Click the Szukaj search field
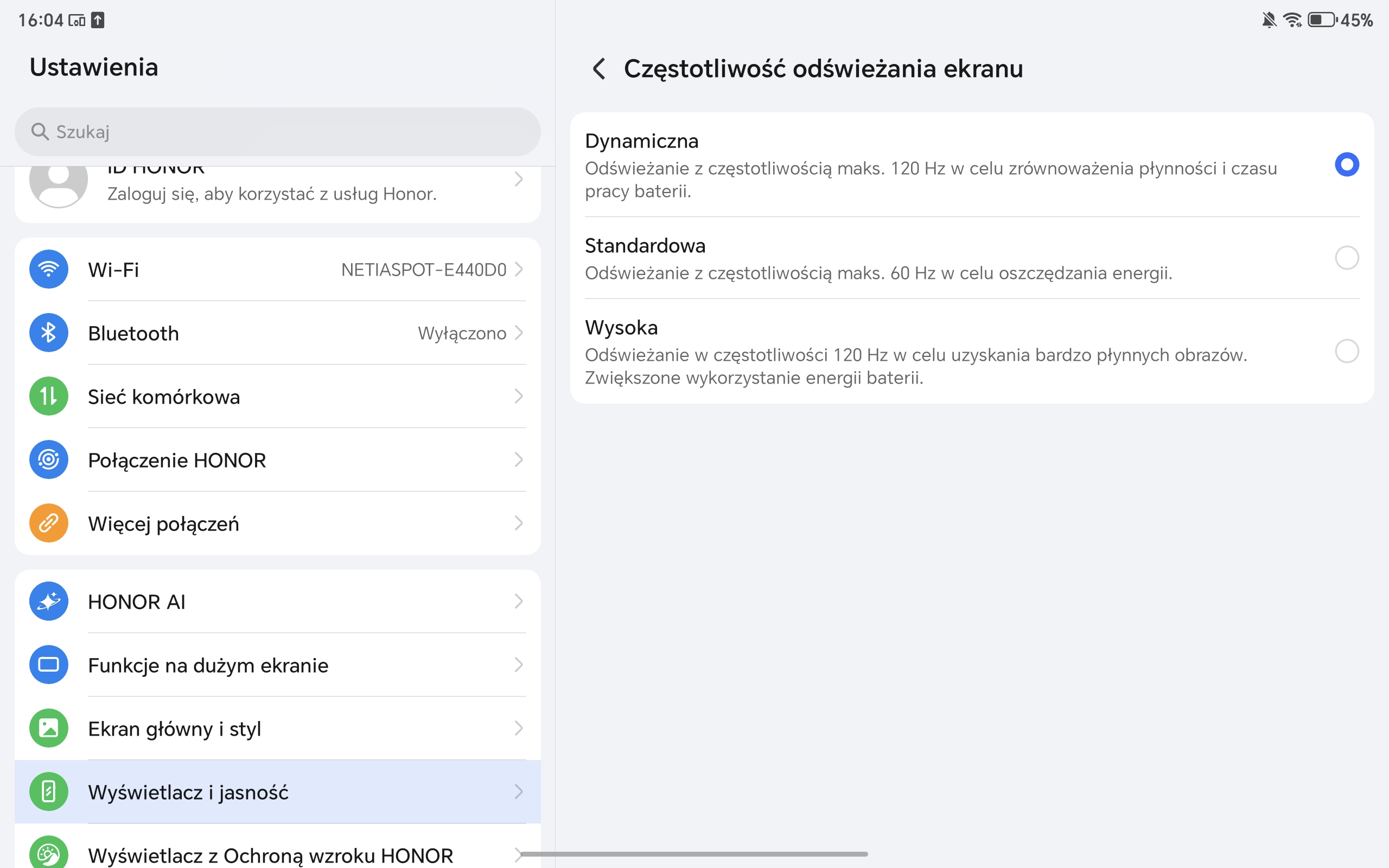 (277, 132)
